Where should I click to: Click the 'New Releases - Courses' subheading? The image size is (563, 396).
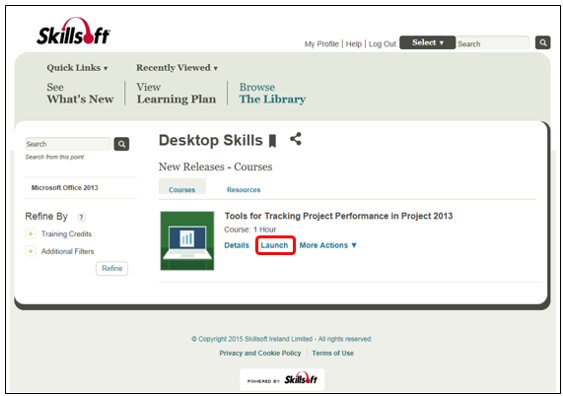pos(215,167)
